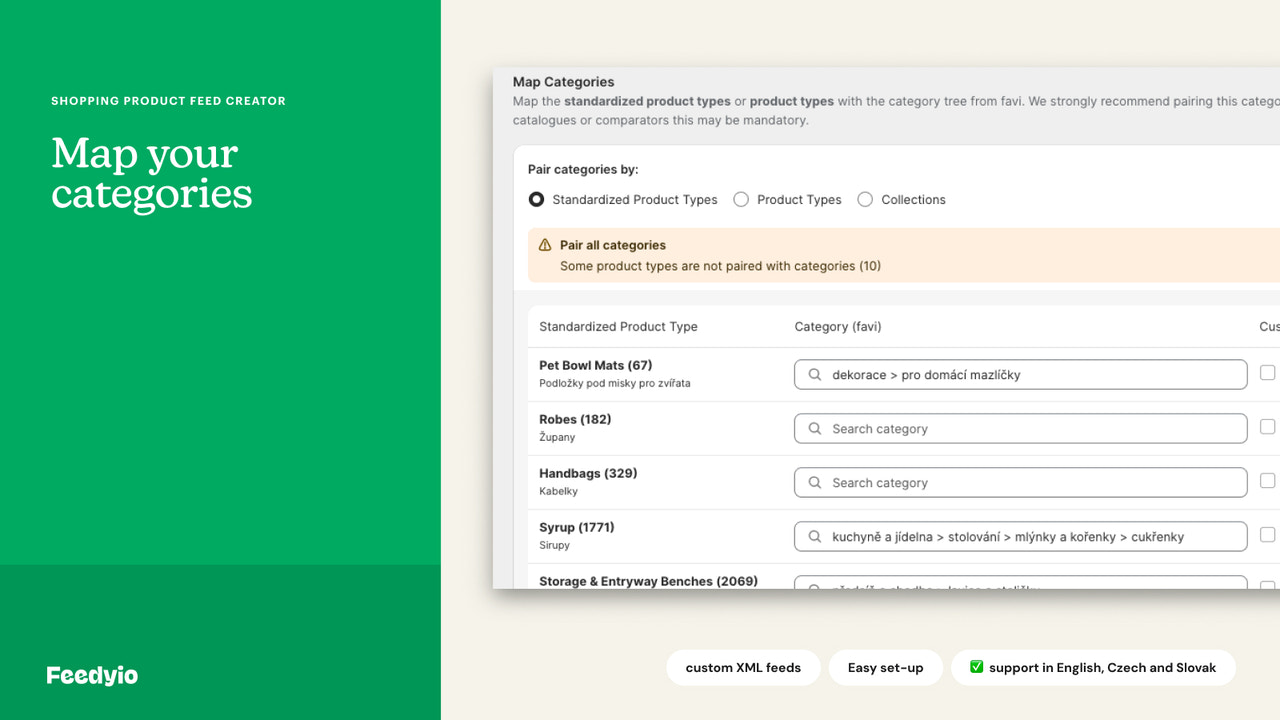The width and height of the screenshot is (1280, 720).
Task: Click the custom XML feeds button
Action: (x=743, y=667)
